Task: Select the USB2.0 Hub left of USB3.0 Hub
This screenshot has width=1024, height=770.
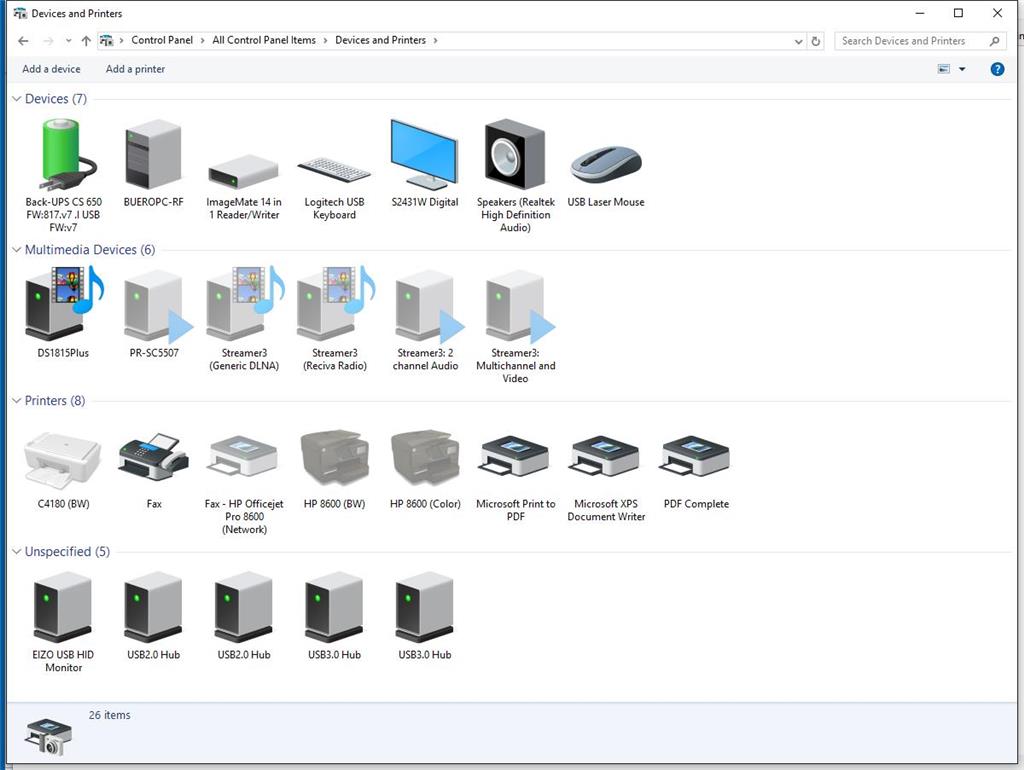Action: click(x=244, y=607)
